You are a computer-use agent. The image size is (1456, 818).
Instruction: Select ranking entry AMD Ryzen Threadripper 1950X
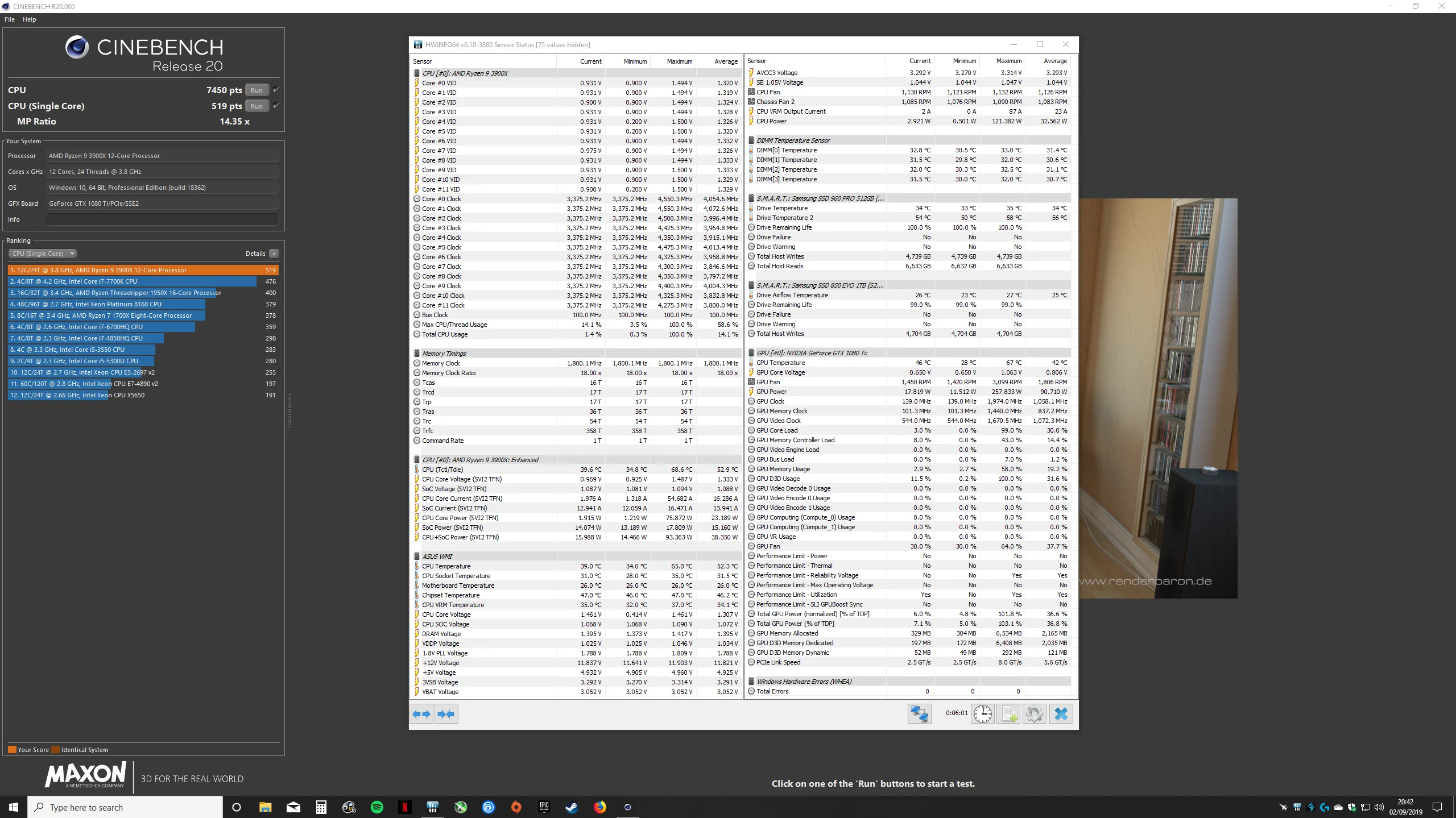[143, 293]
